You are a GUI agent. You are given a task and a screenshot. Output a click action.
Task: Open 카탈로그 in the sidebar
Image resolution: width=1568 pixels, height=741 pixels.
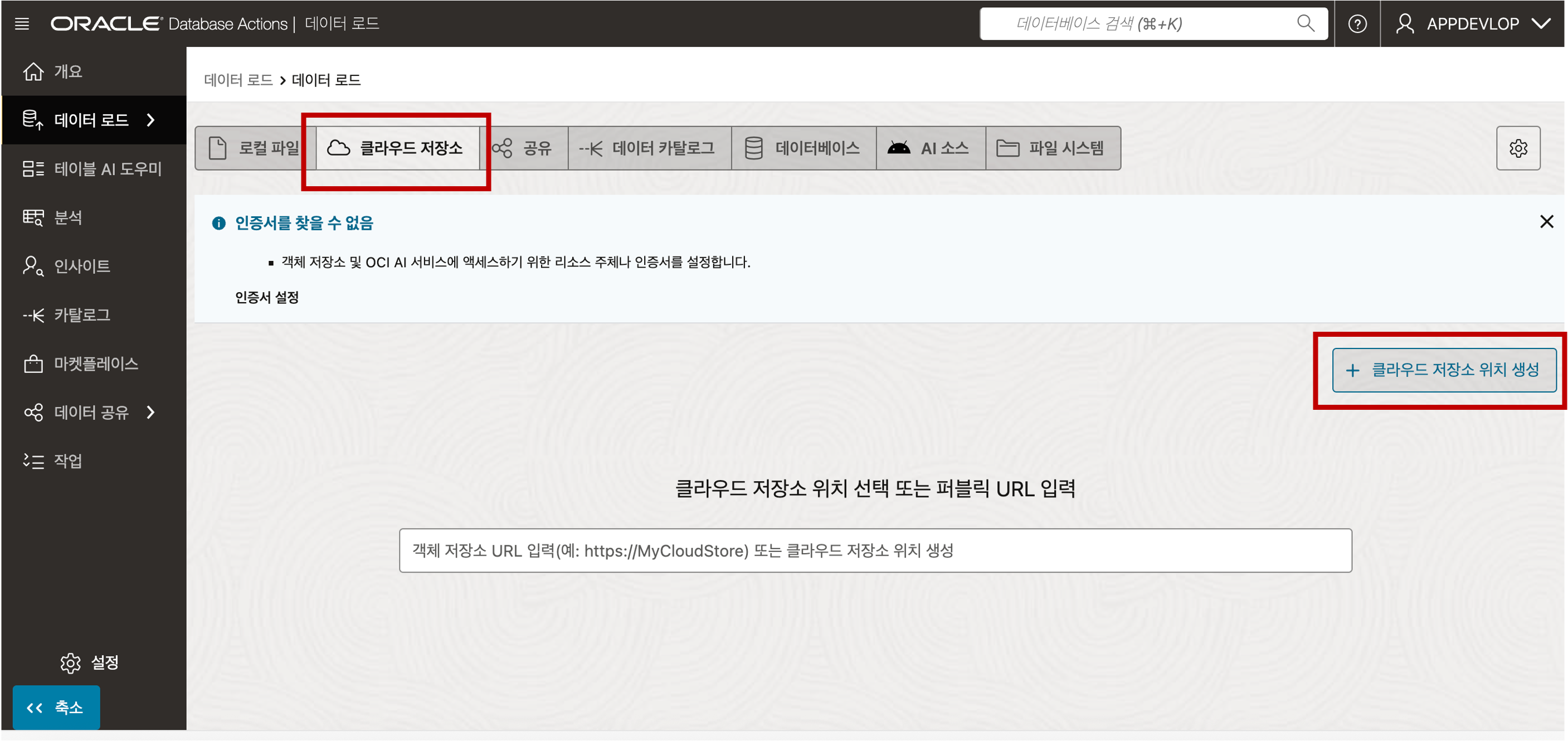coord(94,315)
